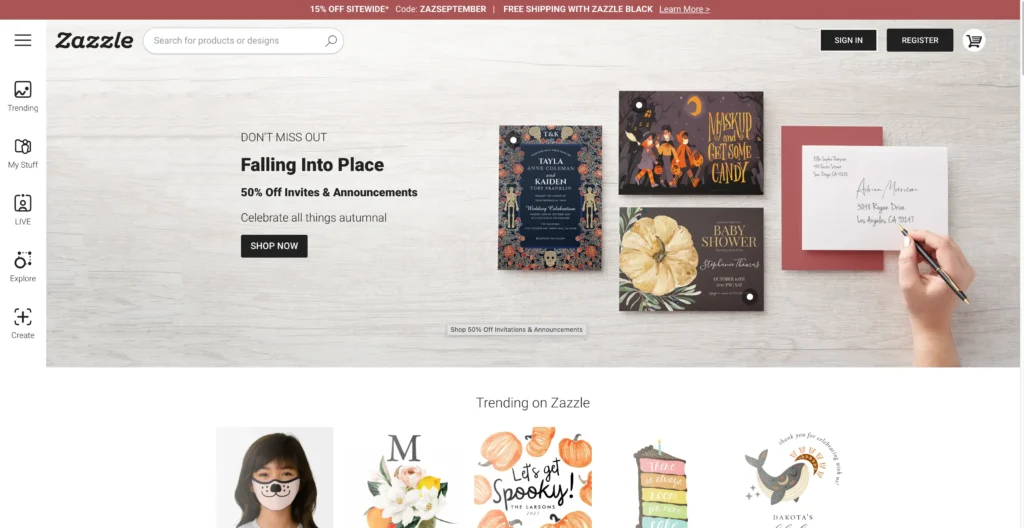
Task: Click the Zazzle logo
Action: 94,41
